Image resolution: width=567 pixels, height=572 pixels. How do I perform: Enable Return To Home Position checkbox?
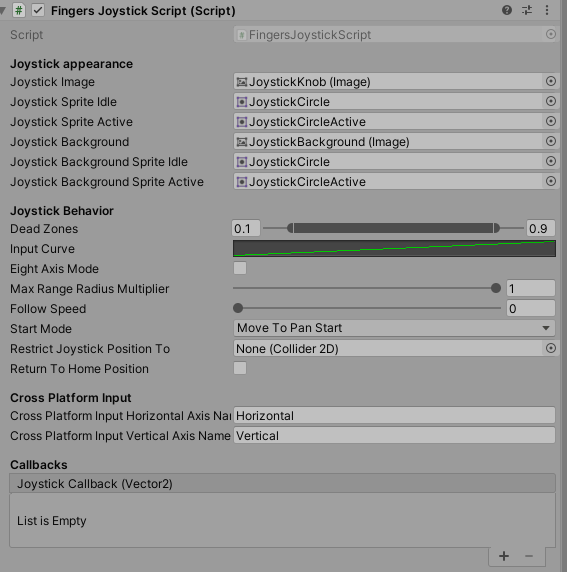pyautogui.click(x=240, y=368)
